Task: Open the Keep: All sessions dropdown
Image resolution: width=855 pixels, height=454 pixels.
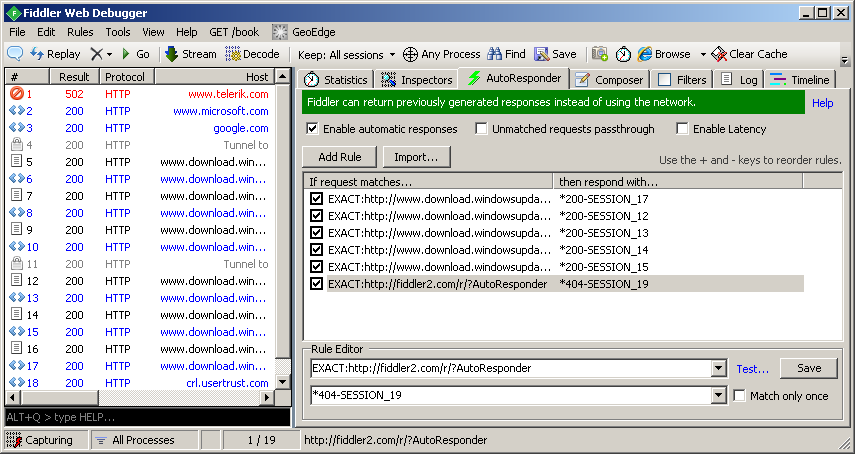Action: (346, 54)
